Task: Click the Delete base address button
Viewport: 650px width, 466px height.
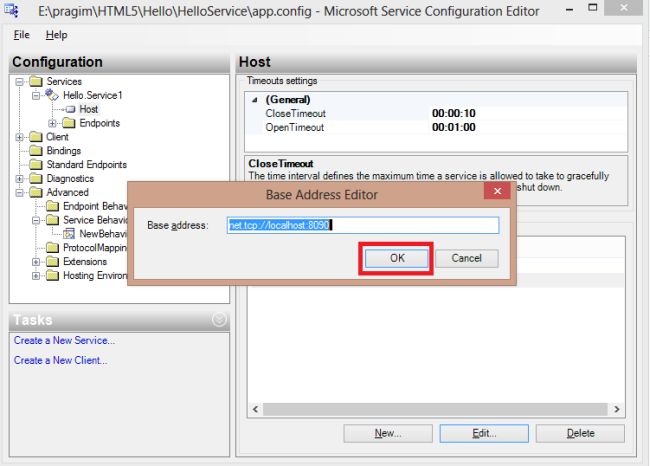Action: (580, 433)
